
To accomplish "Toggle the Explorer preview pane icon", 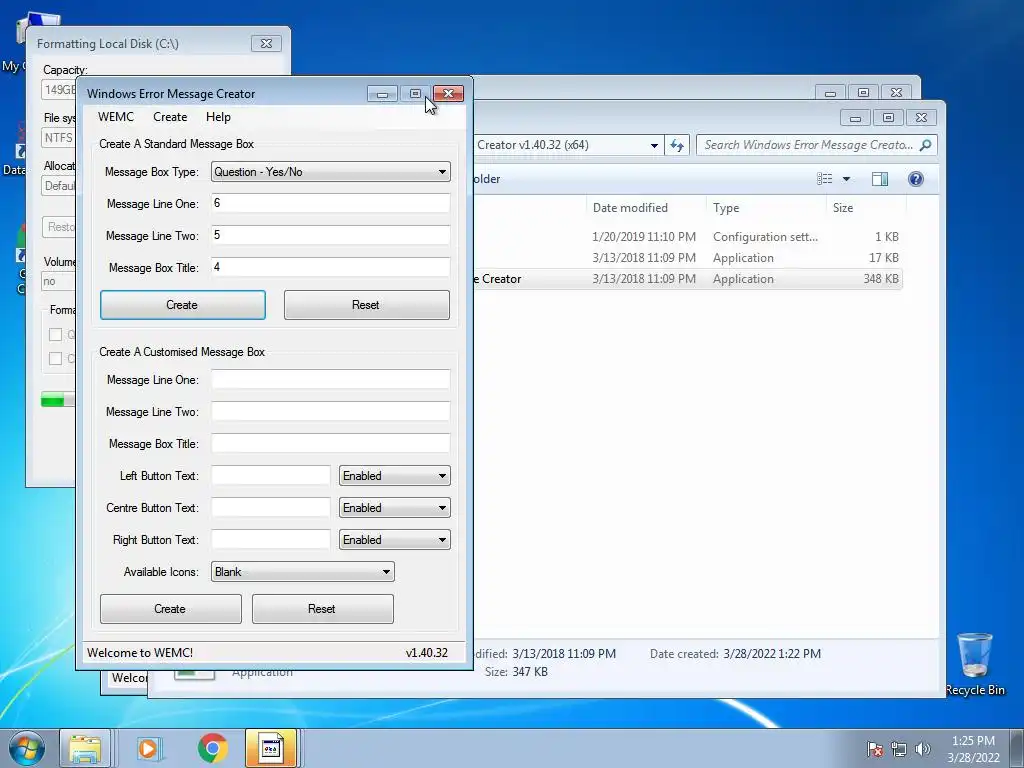I will point(880,179).
